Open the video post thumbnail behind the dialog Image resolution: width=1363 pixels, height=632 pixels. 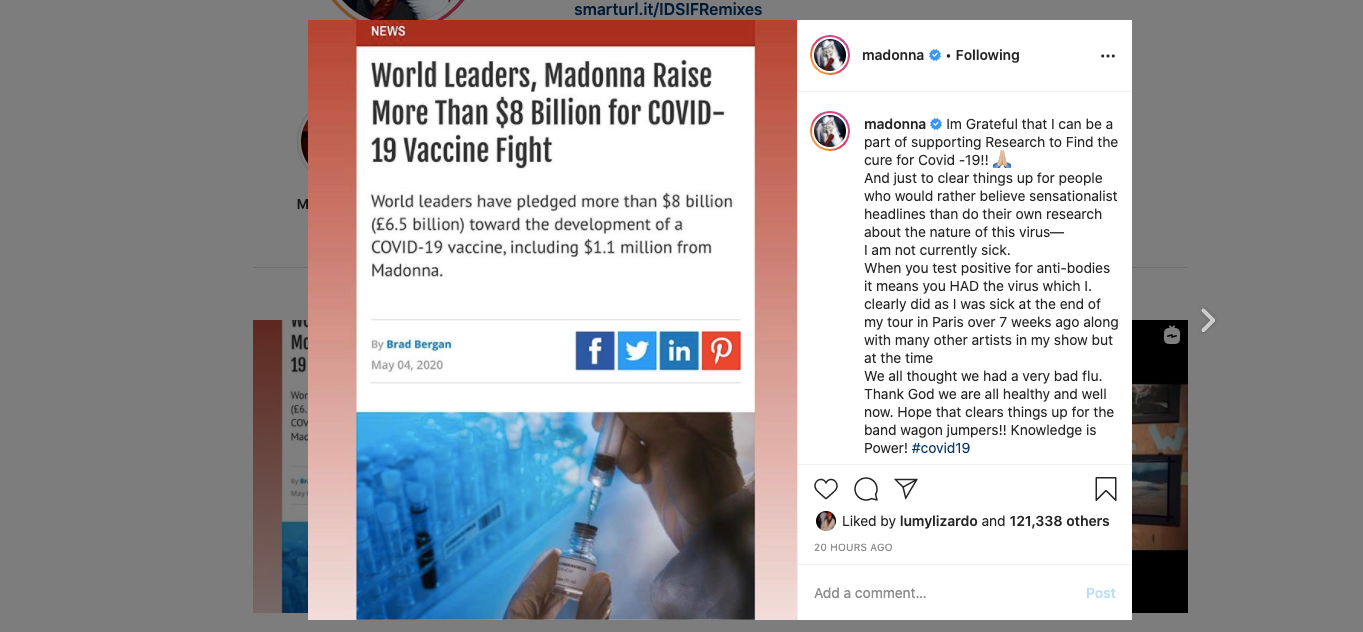pos(1160,466)
